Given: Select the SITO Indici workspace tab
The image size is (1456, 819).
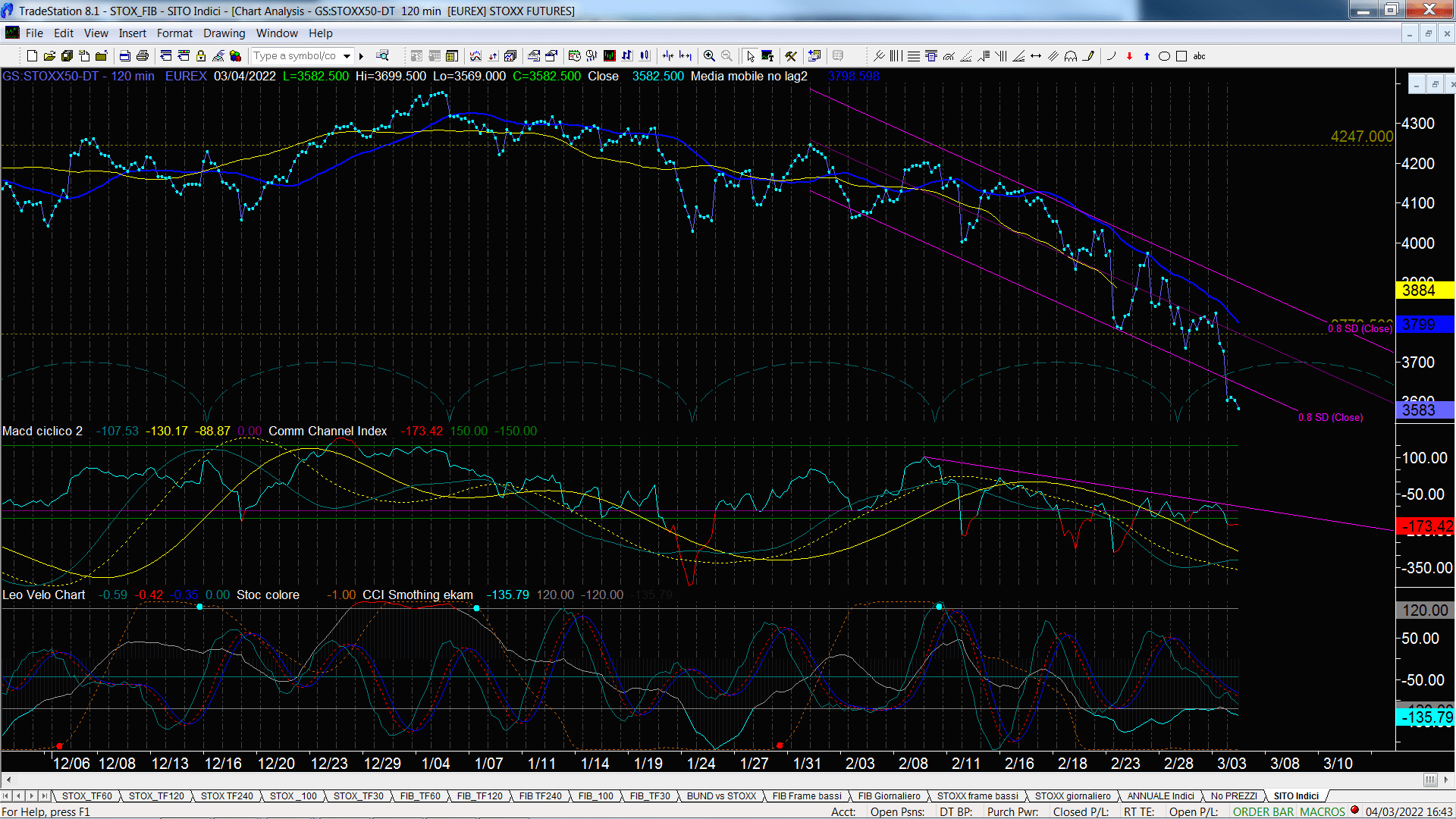Looking at the screenshot, I should coord(1296,795).
